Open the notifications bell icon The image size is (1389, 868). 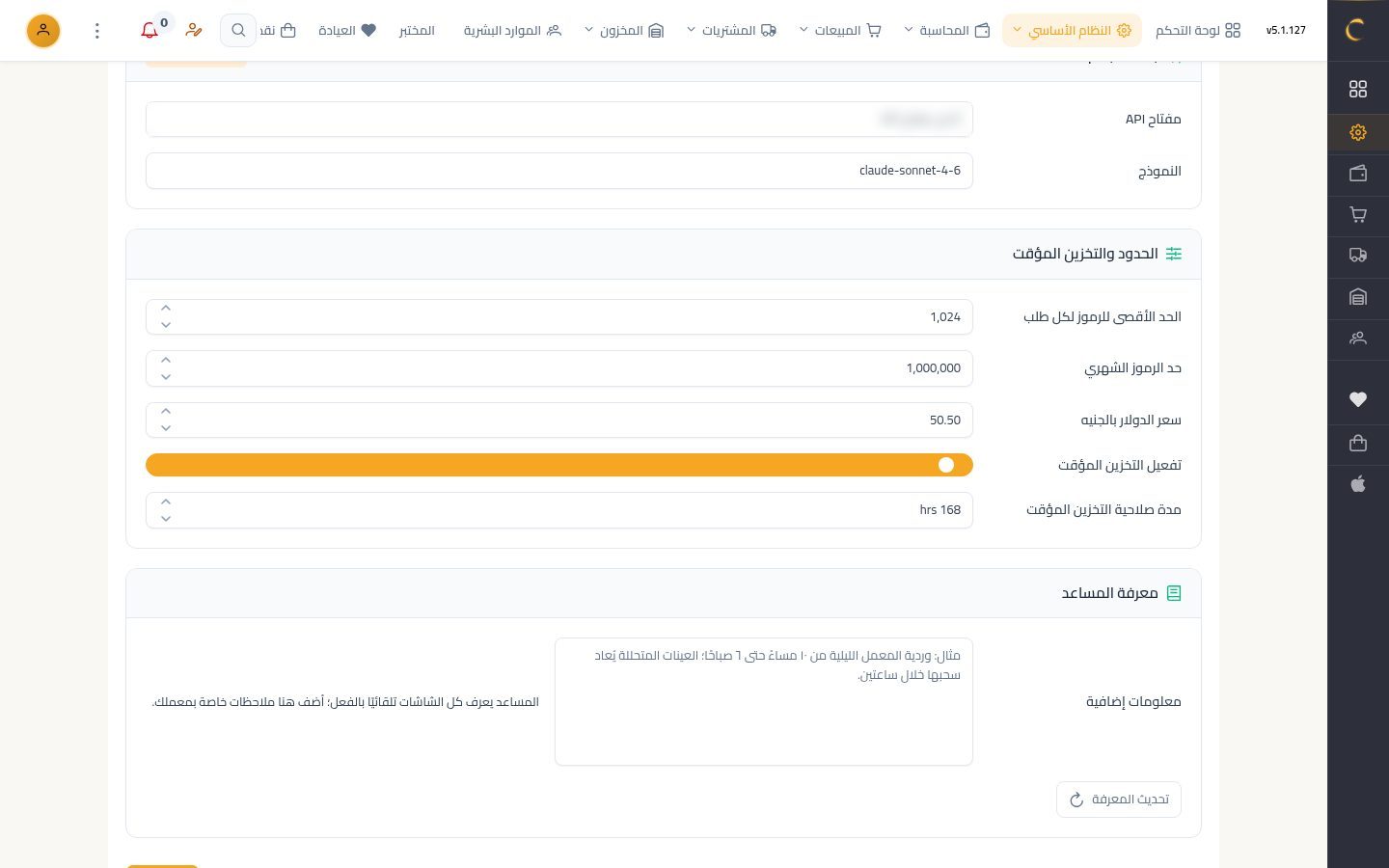(150, 31)
